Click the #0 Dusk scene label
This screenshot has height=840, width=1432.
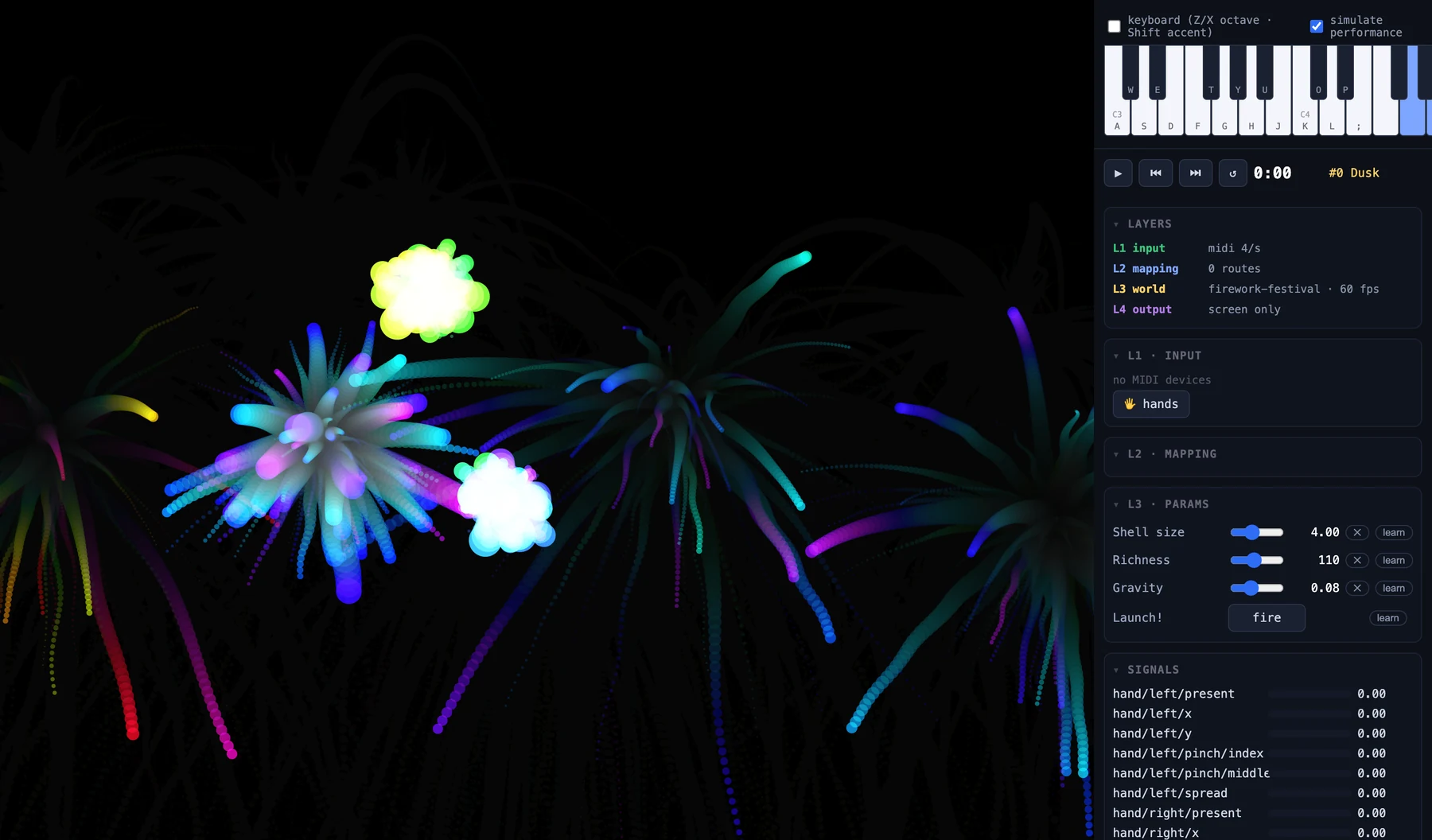click(1353, 173)
